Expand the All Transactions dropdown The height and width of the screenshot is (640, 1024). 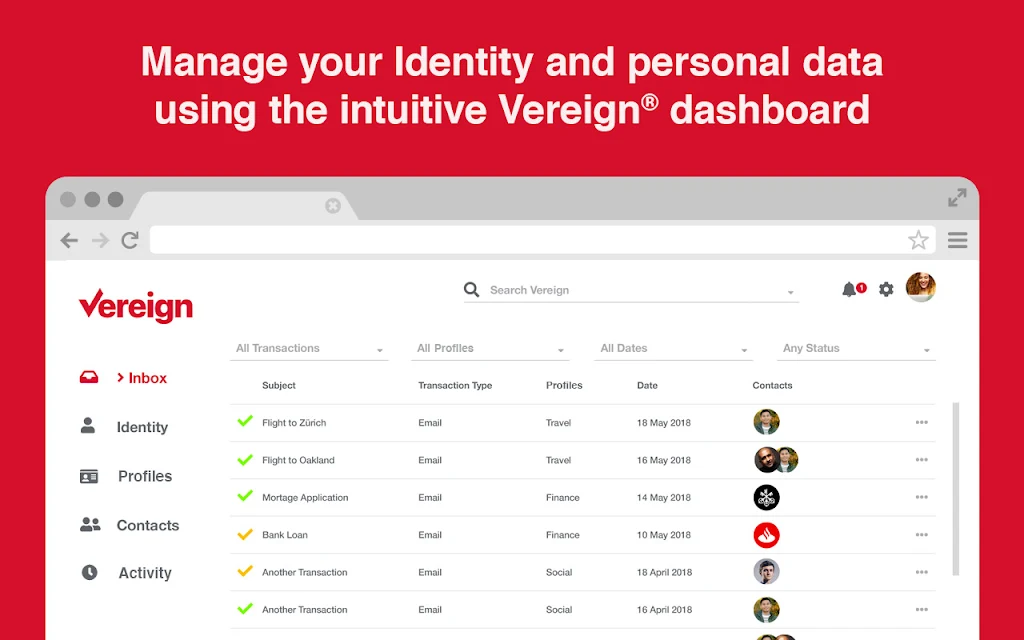tap(310, 348)
